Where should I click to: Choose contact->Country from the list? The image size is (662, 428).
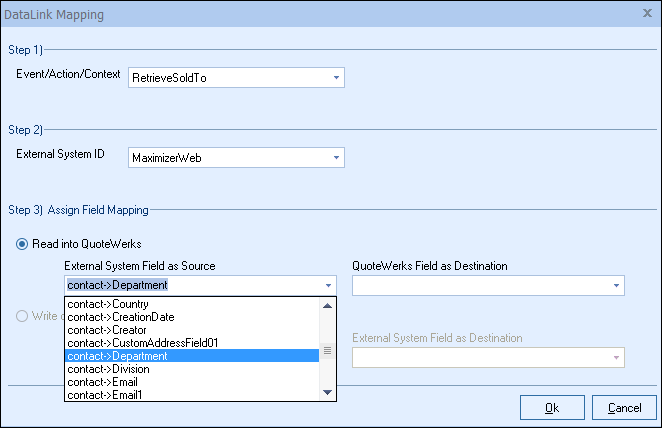click(x=190, y=303)
